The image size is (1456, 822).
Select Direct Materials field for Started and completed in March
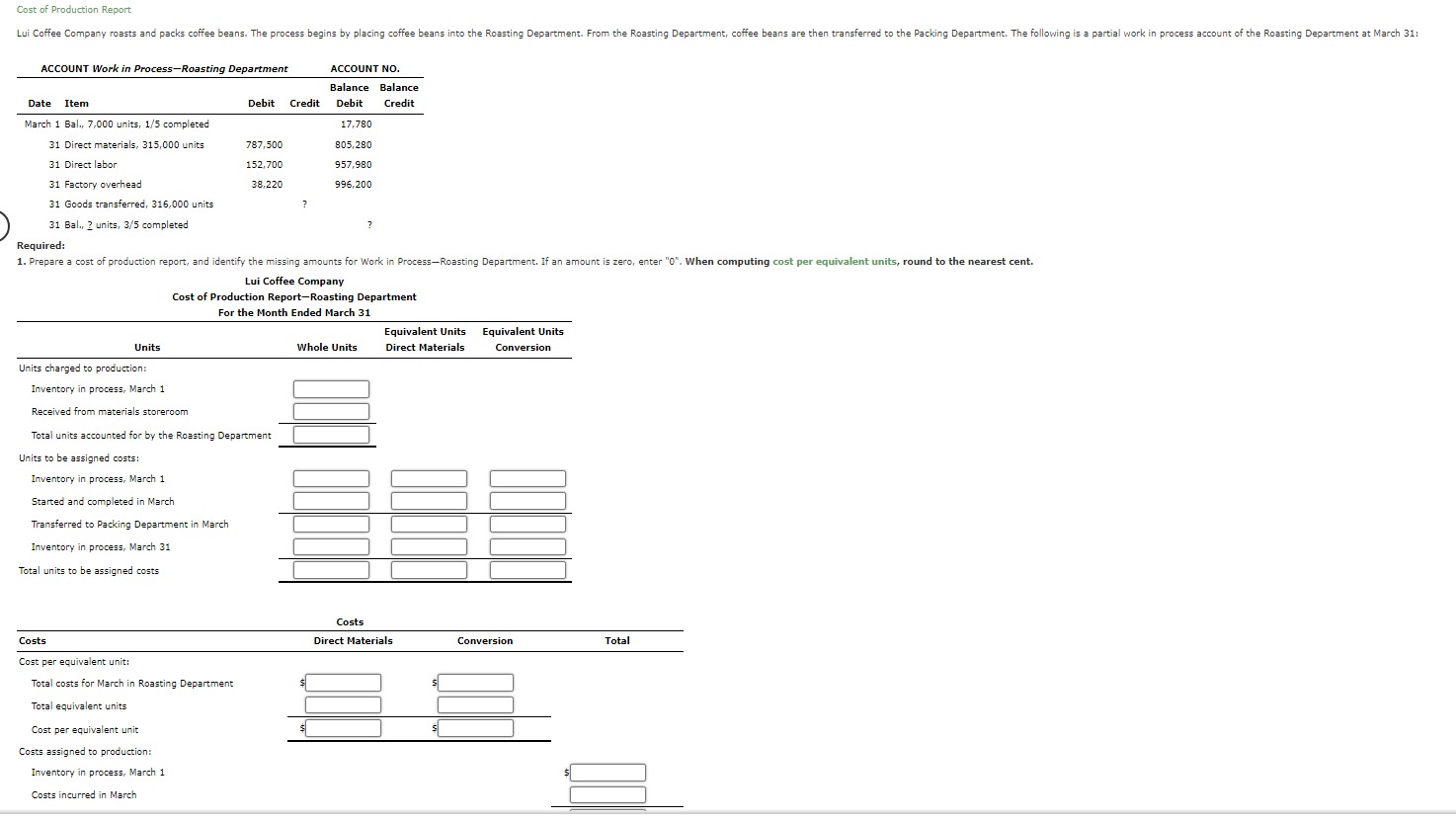pyautogui.click(x=429, y=502)
